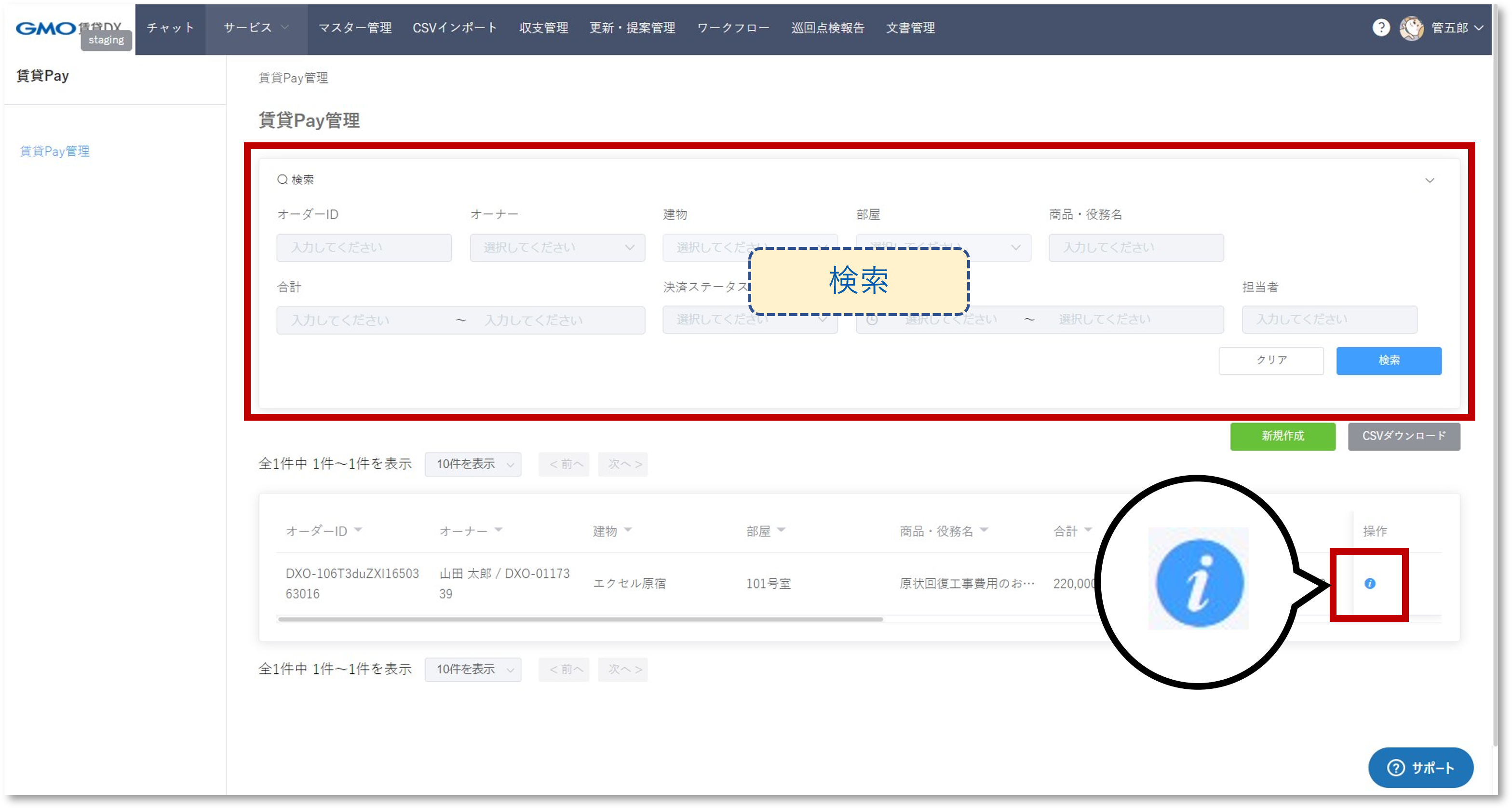The width and height of the screenshot is (1512, 809).
Task: Click the sort arrow next to 建物 header
Action: click(x=627, y=530)
